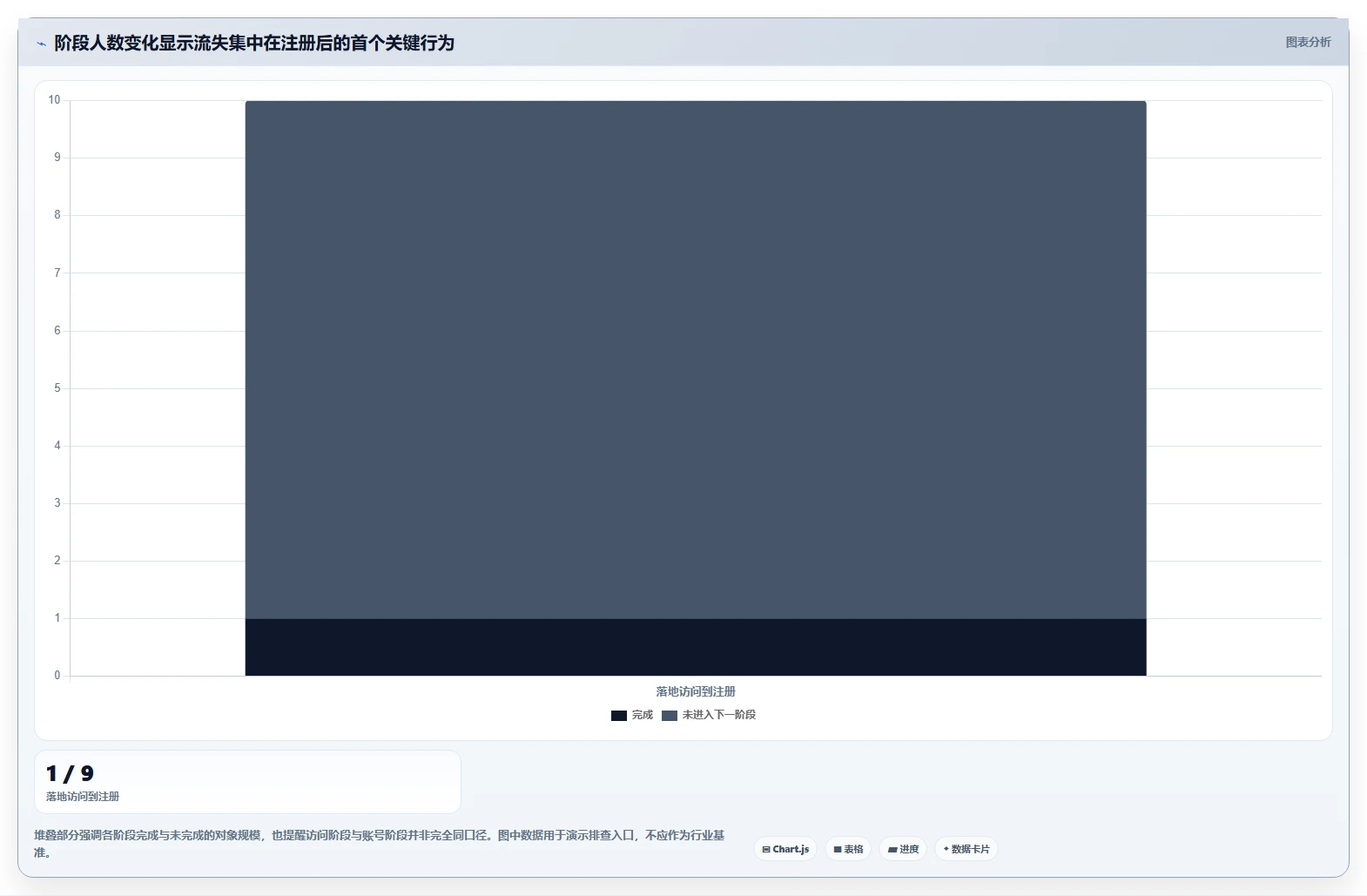Toggle the 完成 legend entry
1367x896 pixels.
(x=632, y=715)
